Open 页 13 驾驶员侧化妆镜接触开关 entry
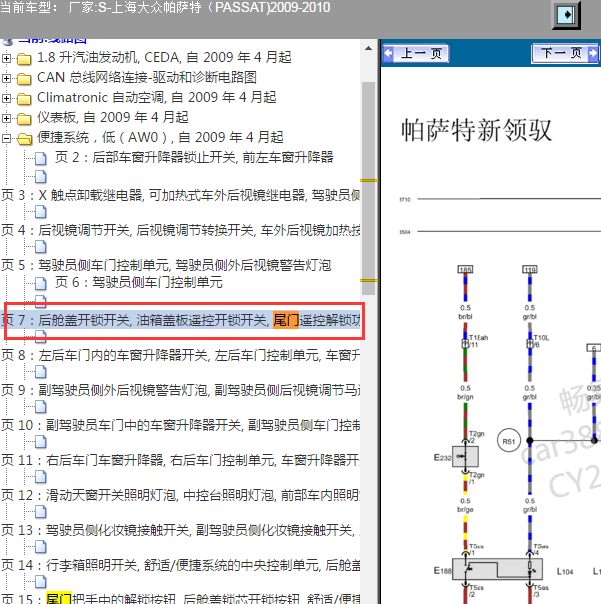This screenshot has height=604, width=601. [x=180, y=530]
